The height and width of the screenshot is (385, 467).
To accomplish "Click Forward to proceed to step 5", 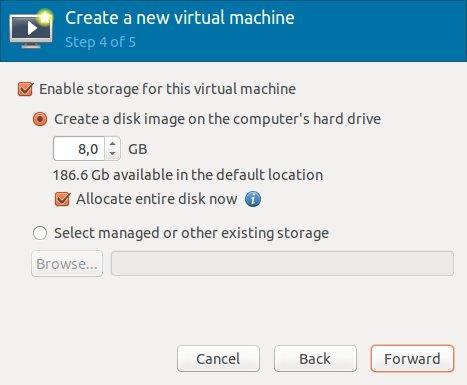I will pos(412,359).
